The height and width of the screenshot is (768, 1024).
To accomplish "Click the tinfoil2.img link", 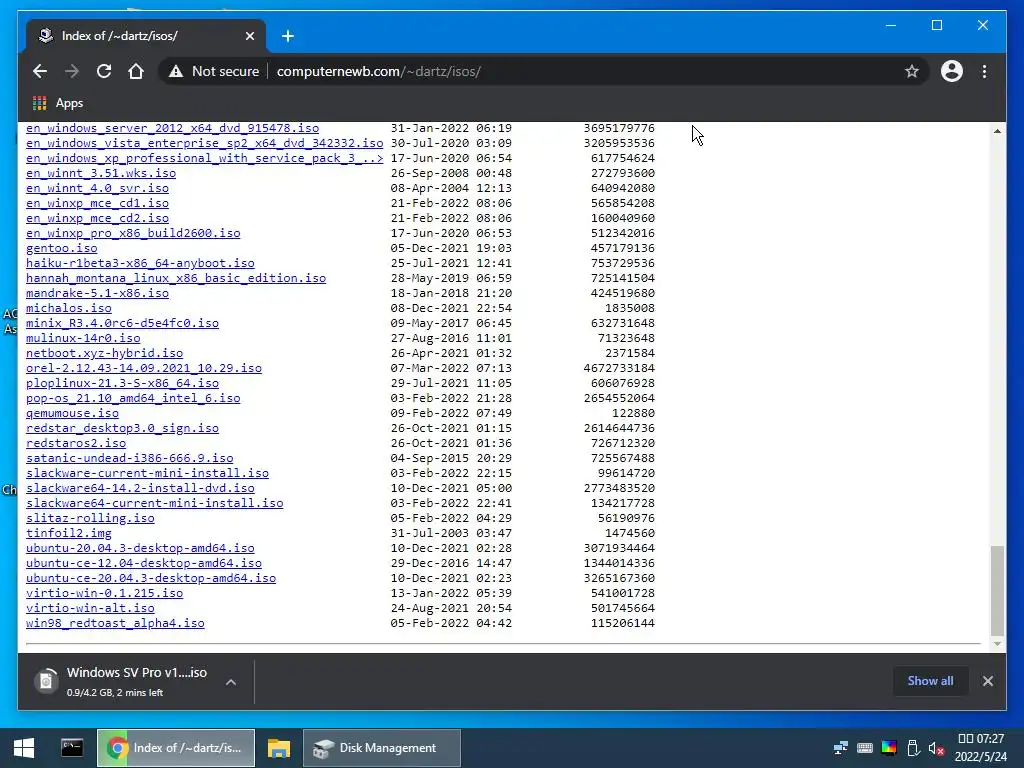I will pos(69,534).
